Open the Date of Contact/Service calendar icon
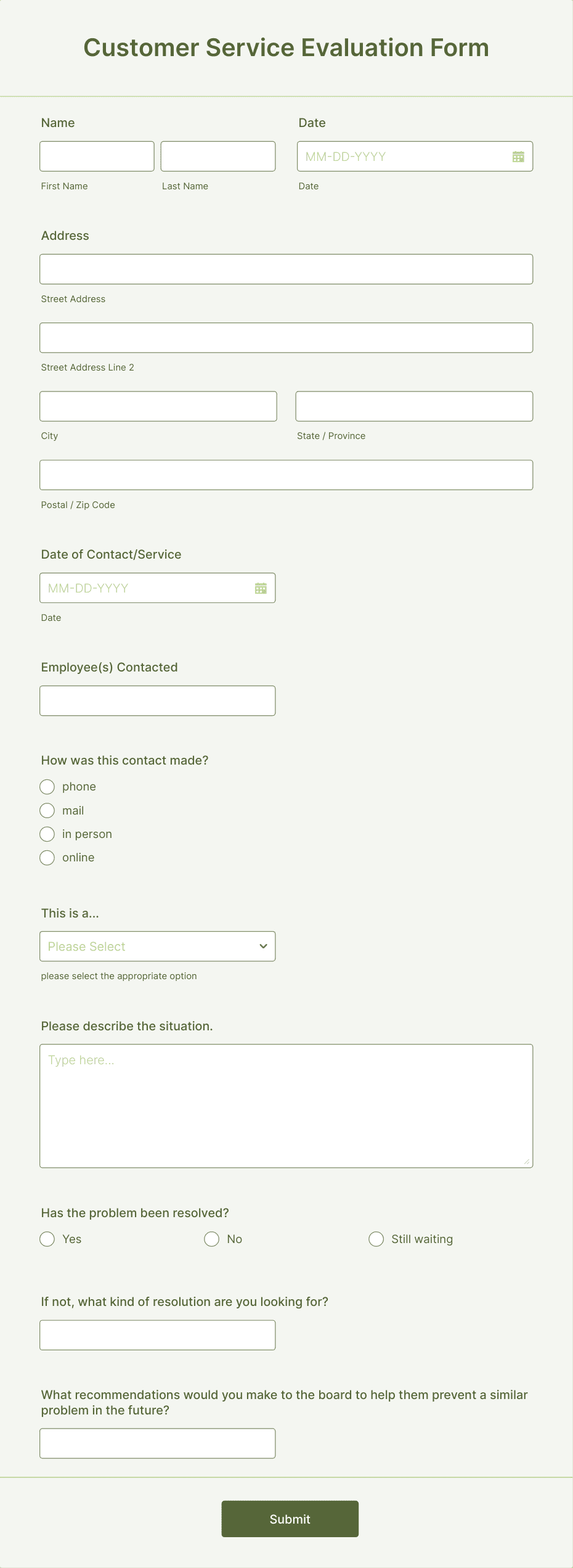573x1568 pixels. [260, 588]
